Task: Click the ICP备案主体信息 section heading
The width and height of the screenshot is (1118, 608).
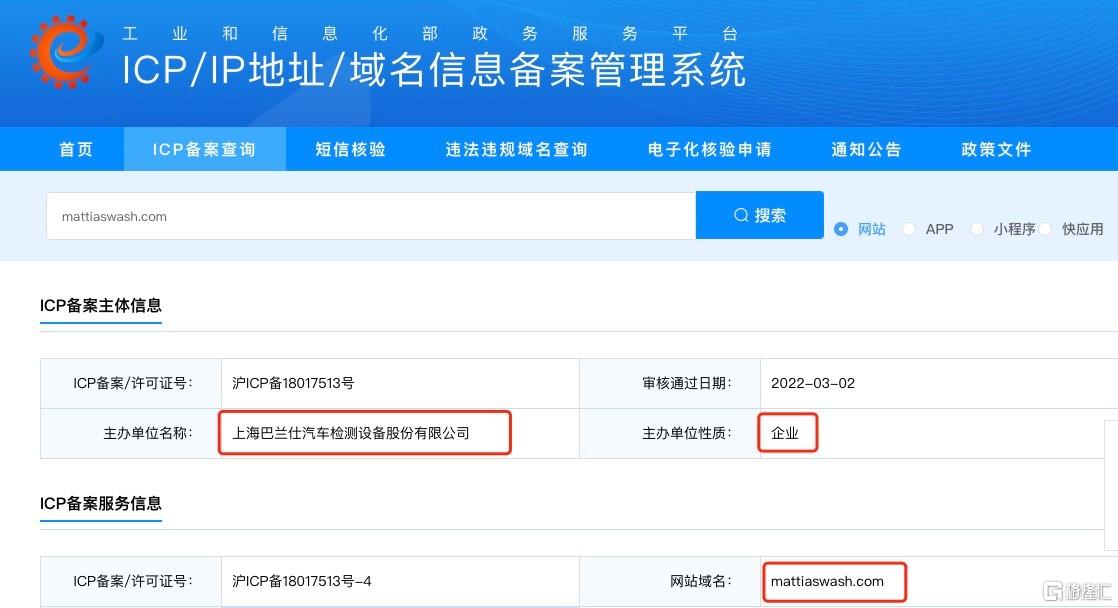Action: [x=101, y=306]
